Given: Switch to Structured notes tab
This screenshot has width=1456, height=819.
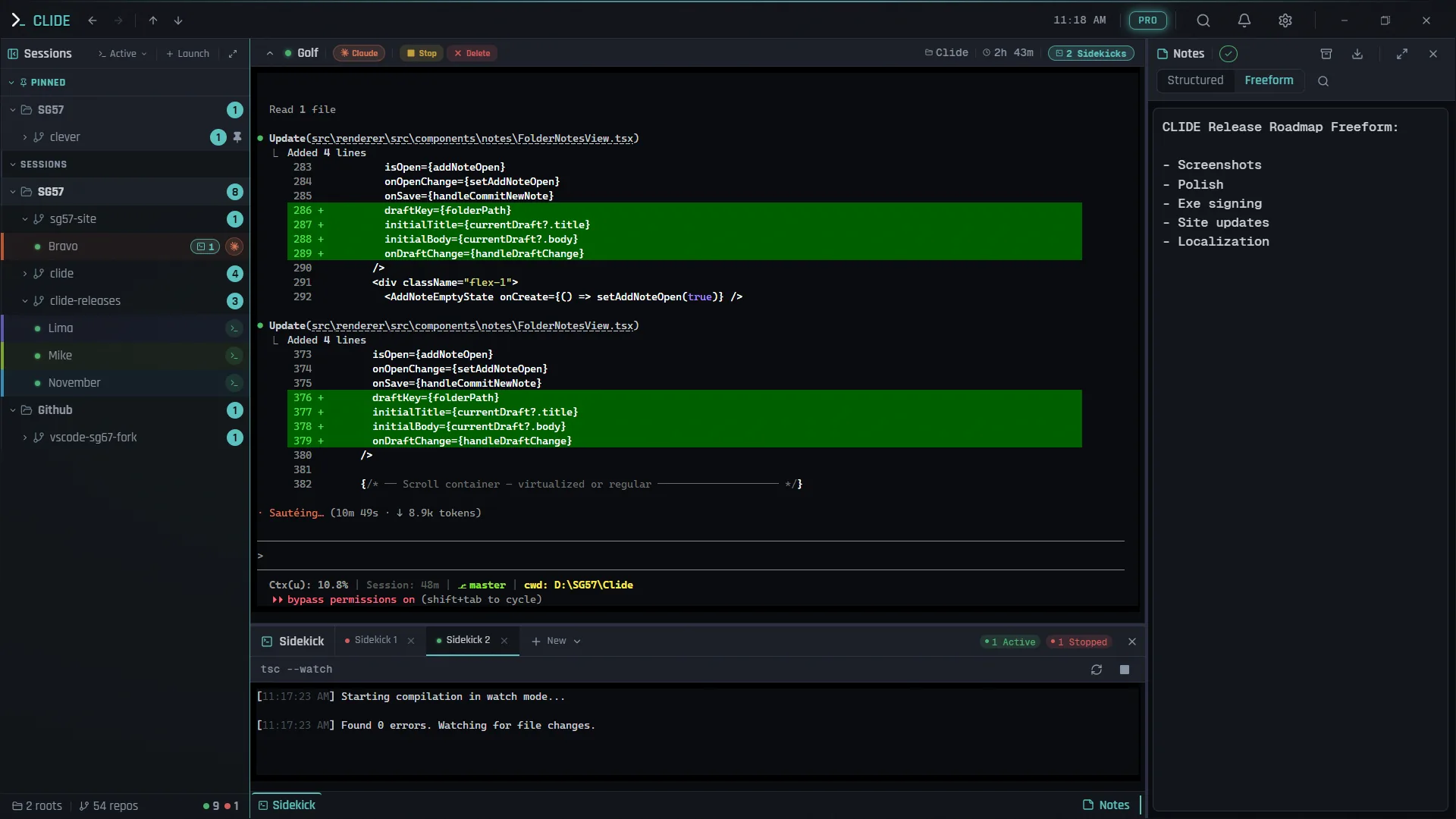Looking at the screenshot, I should [x=1195, y=80].
